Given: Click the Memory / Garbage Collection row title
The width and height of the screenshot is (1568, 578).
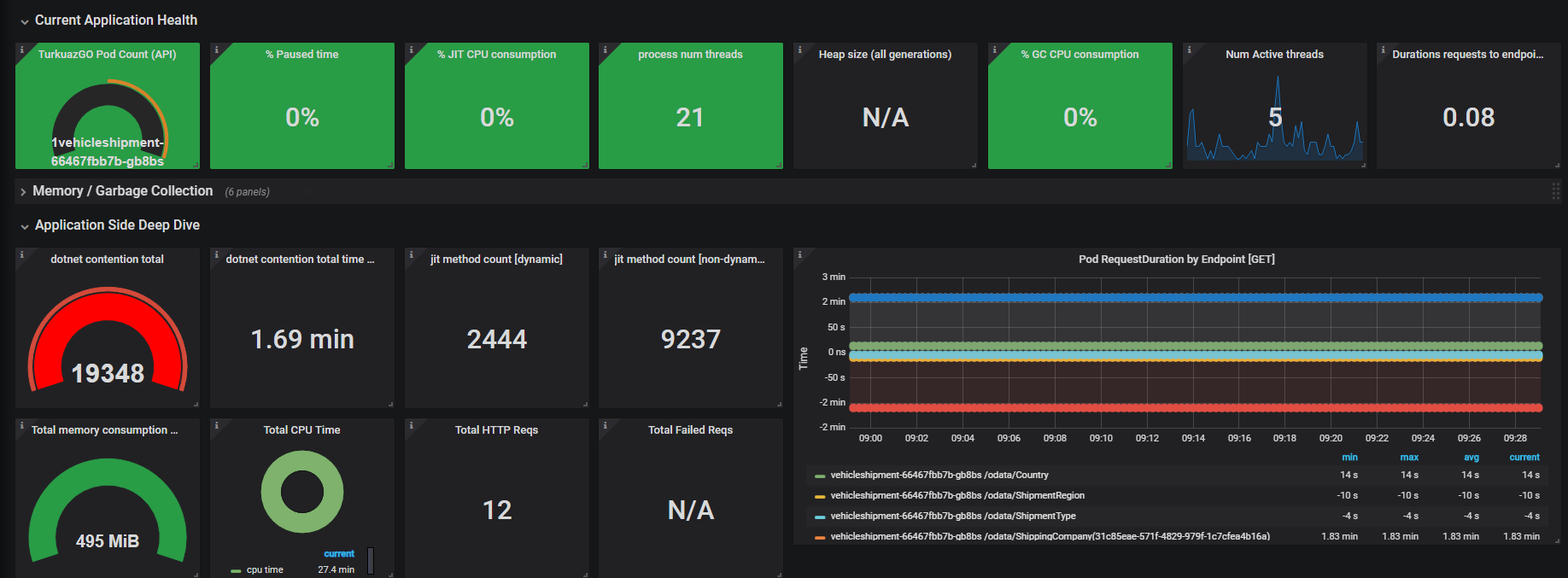Looking at the screenshot, I should (x=123, y=190).
